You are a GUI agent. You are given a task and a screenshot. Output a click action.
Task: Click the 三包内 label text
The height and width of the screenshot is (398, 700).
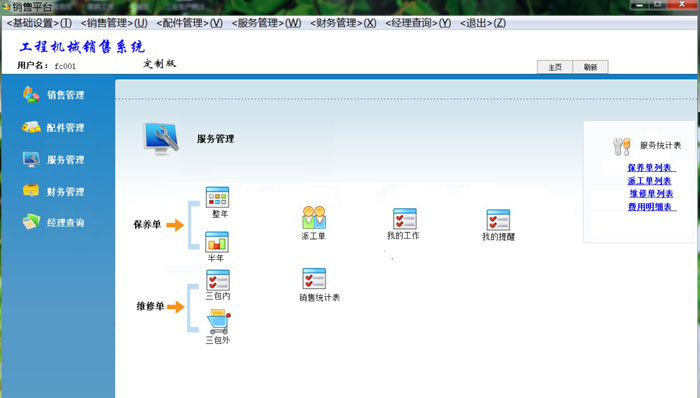pos(218,296)
